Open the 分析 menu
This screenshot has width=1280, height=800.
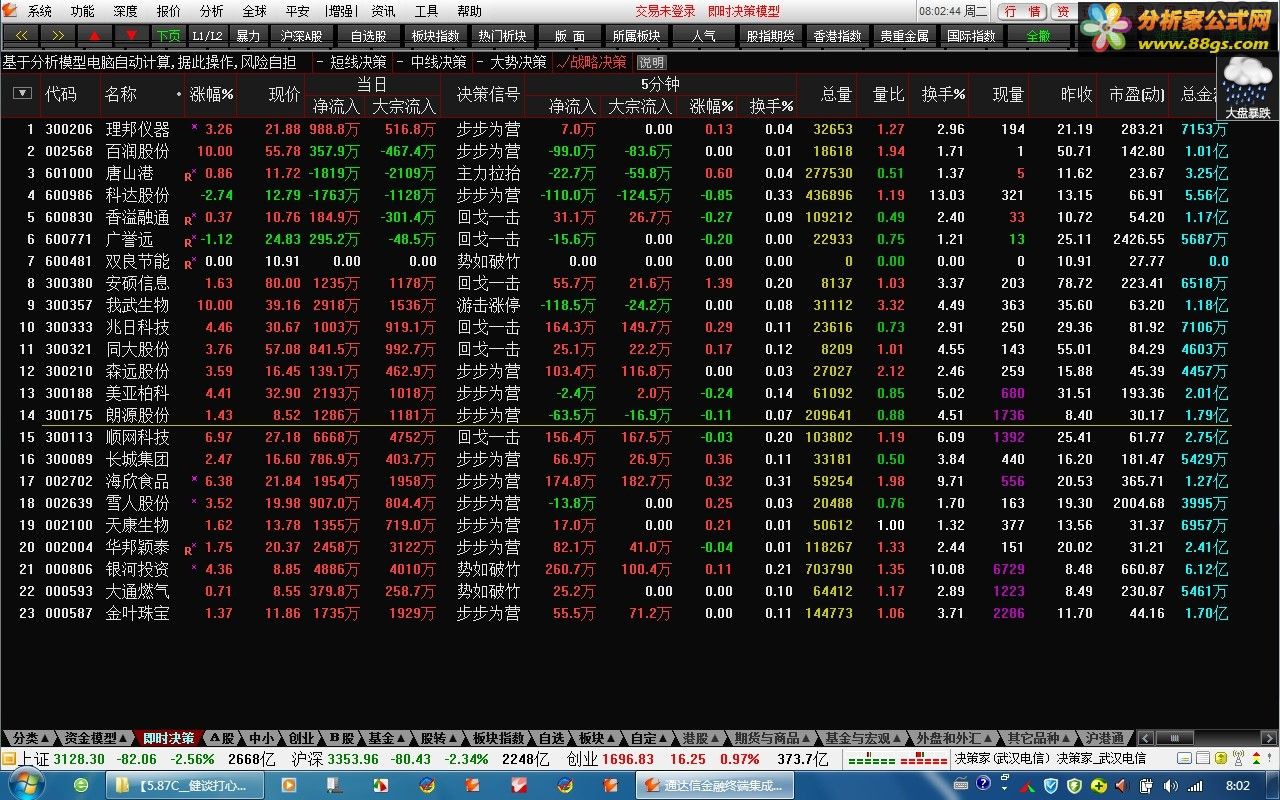212,11
